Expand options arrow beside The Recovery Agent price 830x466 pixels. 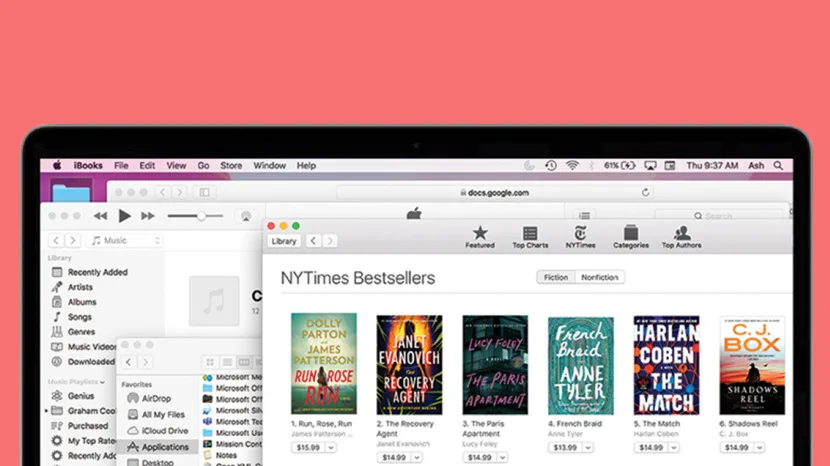click(417, 458)
